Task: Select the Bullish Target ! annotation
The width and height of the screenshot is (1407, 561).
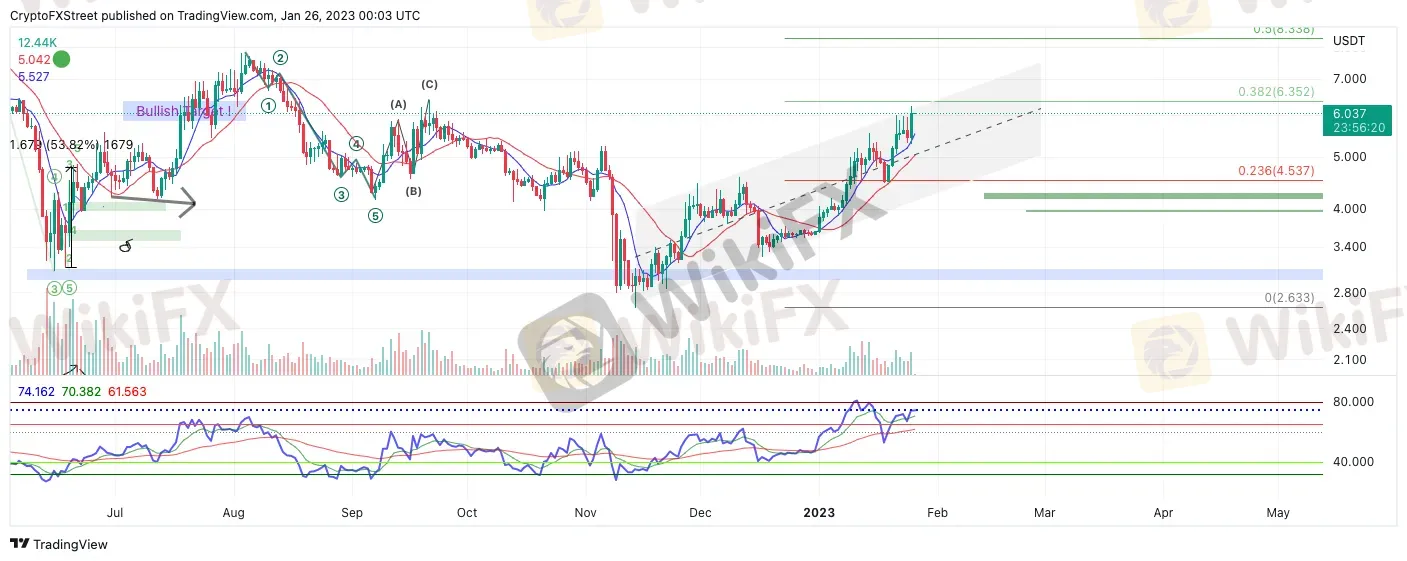Action: pos(185,112)
